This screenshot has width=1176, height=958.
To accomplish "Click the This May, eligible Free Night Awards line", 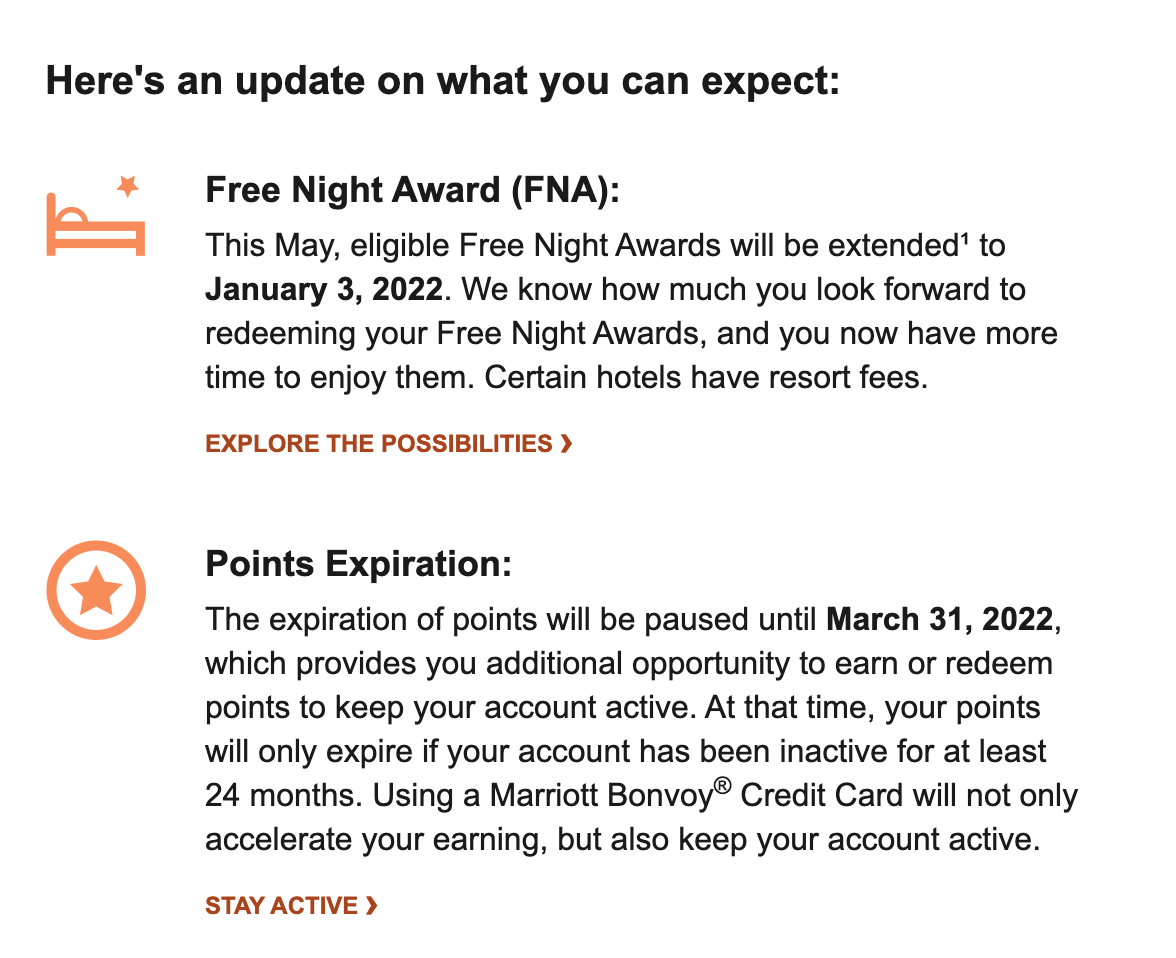I will pos(605,246).
